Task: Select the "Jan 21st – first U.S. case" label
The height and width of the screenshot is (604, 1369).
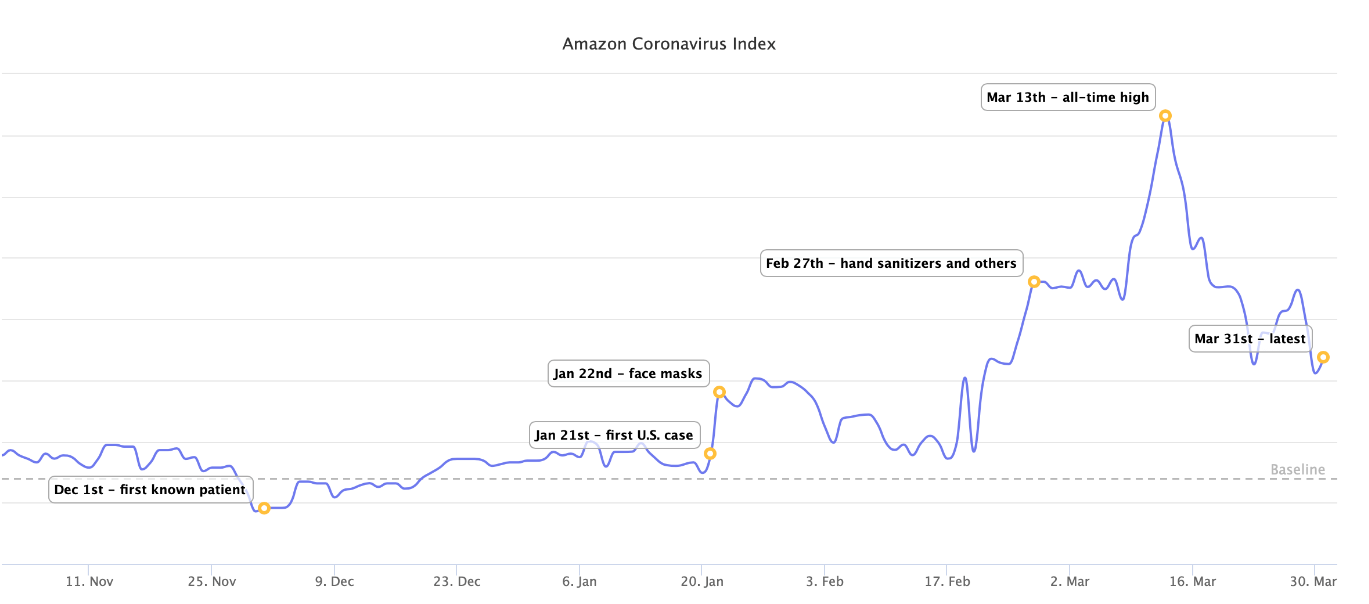Action: 614,435
